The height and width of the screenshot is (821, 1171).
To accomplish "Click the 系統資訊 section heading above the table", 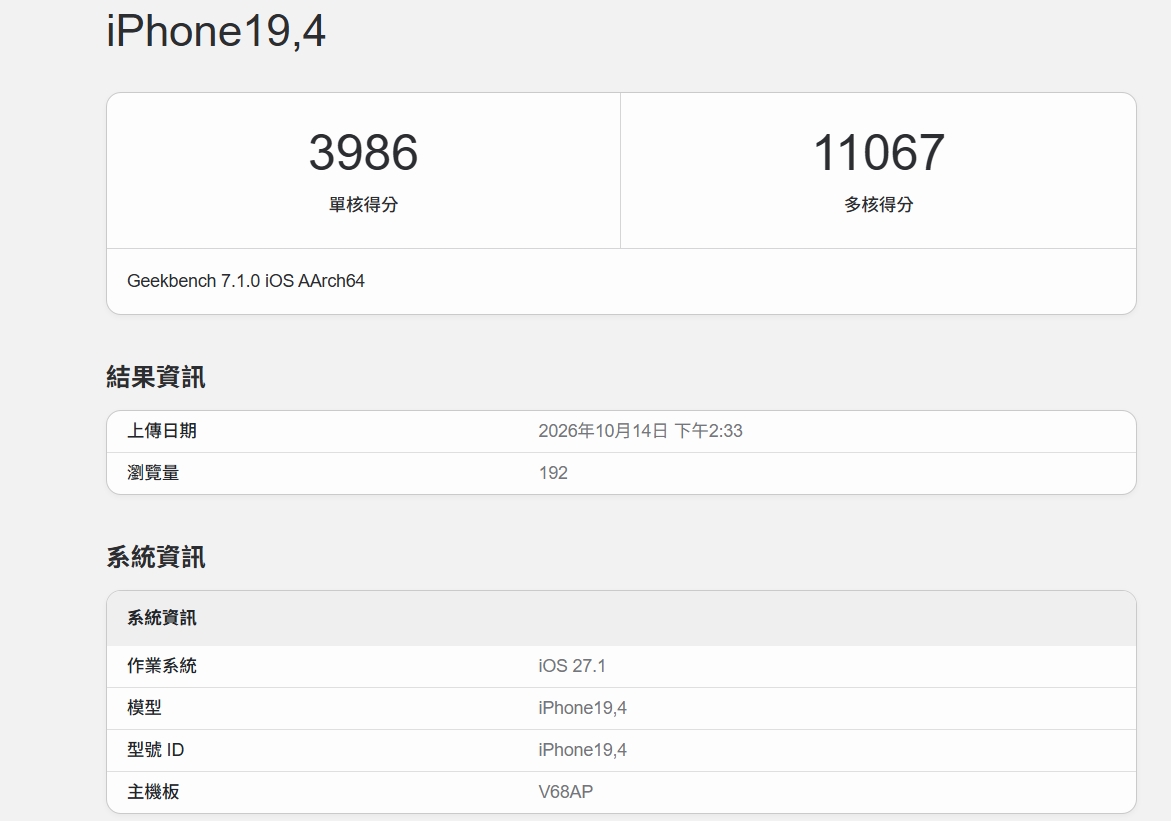I will 155,557.
